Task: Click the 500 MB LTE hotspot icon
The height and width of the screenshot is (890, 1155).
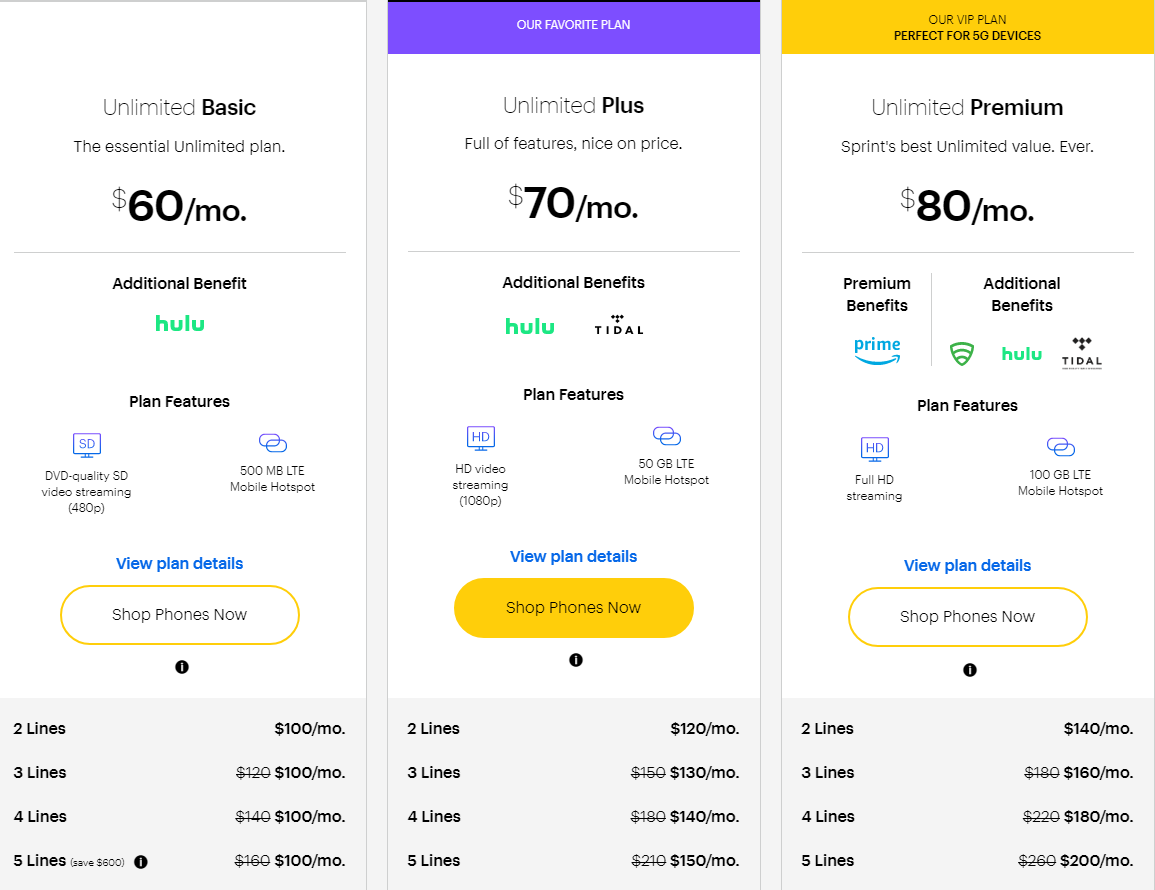Action: [272, 443]
